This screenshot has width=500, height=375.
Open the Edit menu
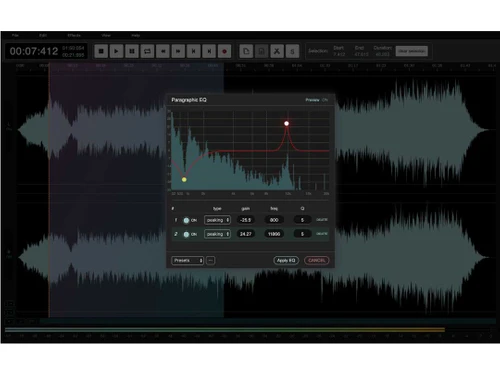click(x=43, y=35)
